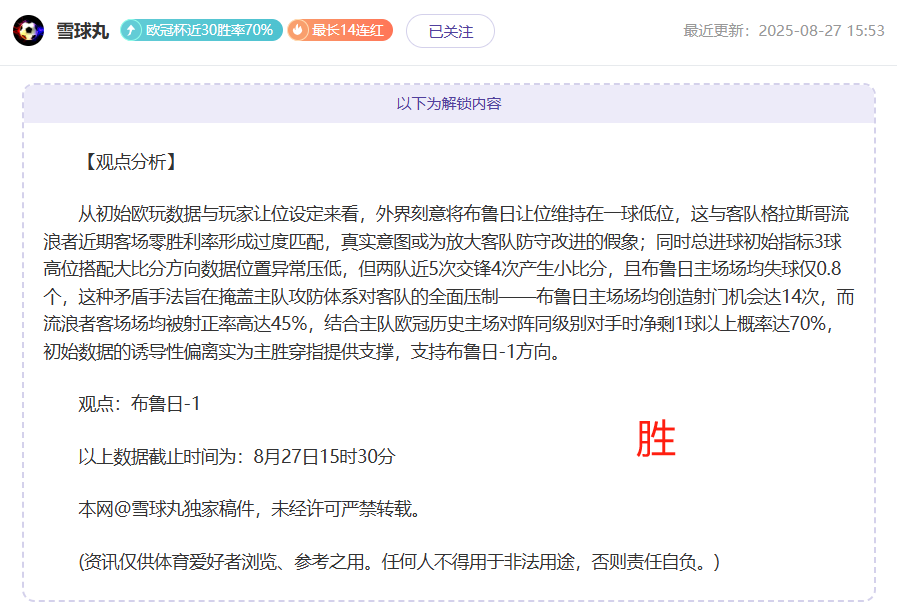This screenshot has height=615, width=897.
Task: Click the up-arrow icon in win-rate badge
Action: [x=131, y=30]
